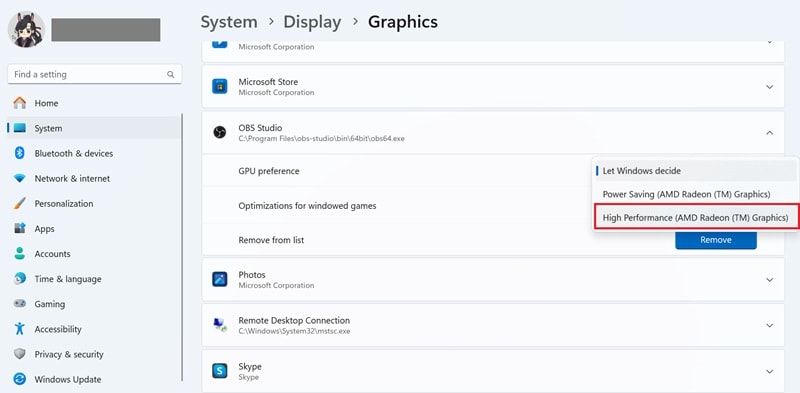Go to Personalization settings
This screenshot has width=800, height=393.
(x=94, y=204)
